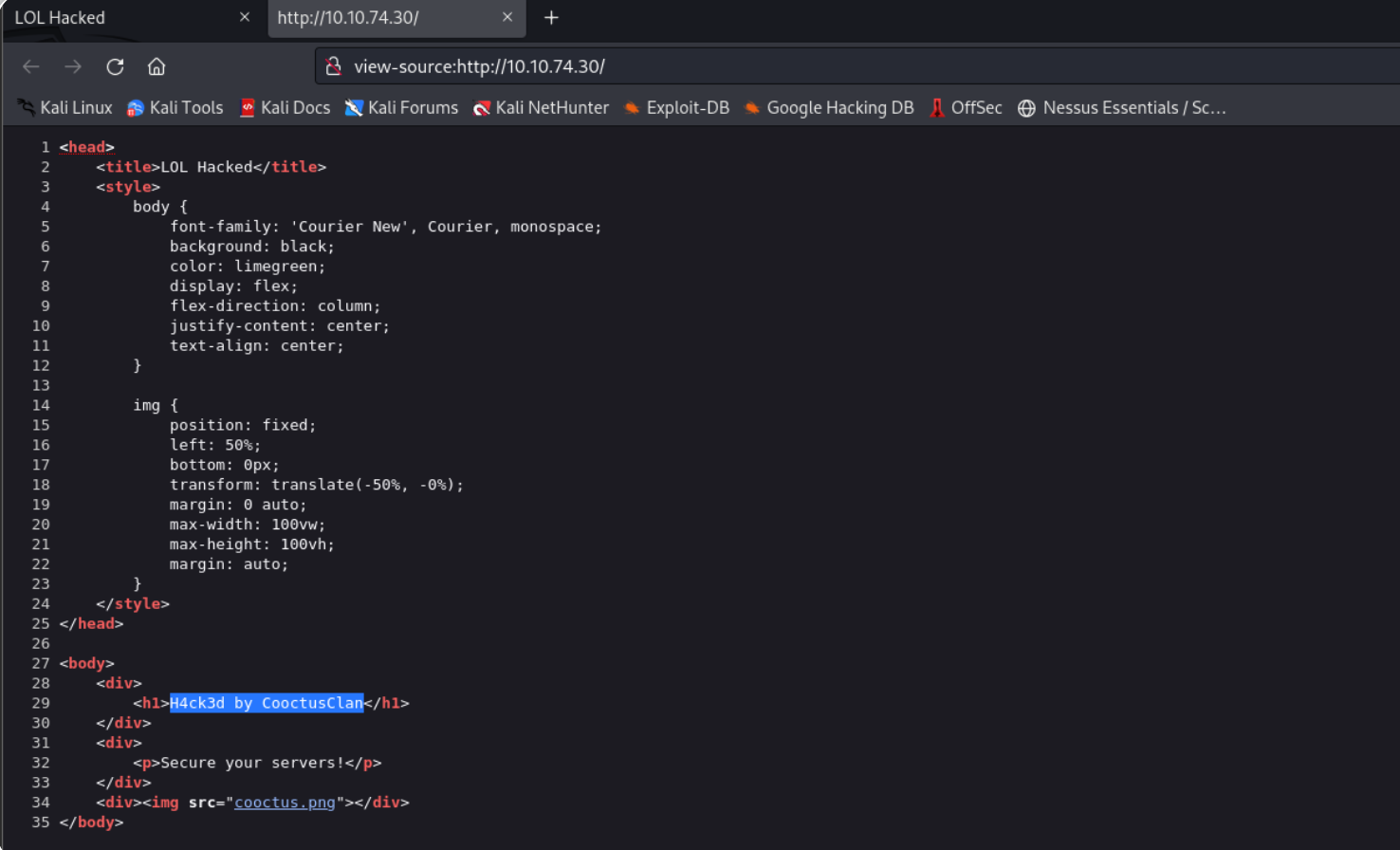Click the <div> tag on line 31
The image size is (1400, 850).
(x=119, y=743)
